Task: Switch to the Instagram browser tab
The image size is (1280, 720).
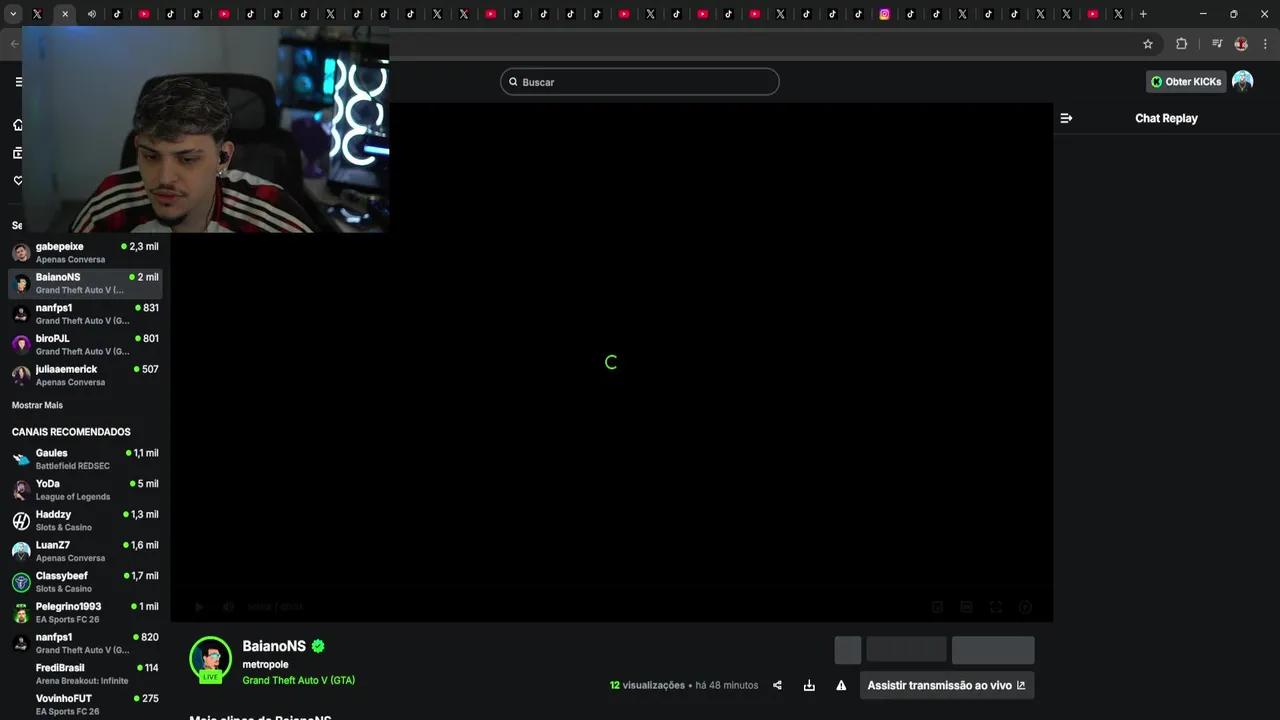Action: tap(884, 14)
